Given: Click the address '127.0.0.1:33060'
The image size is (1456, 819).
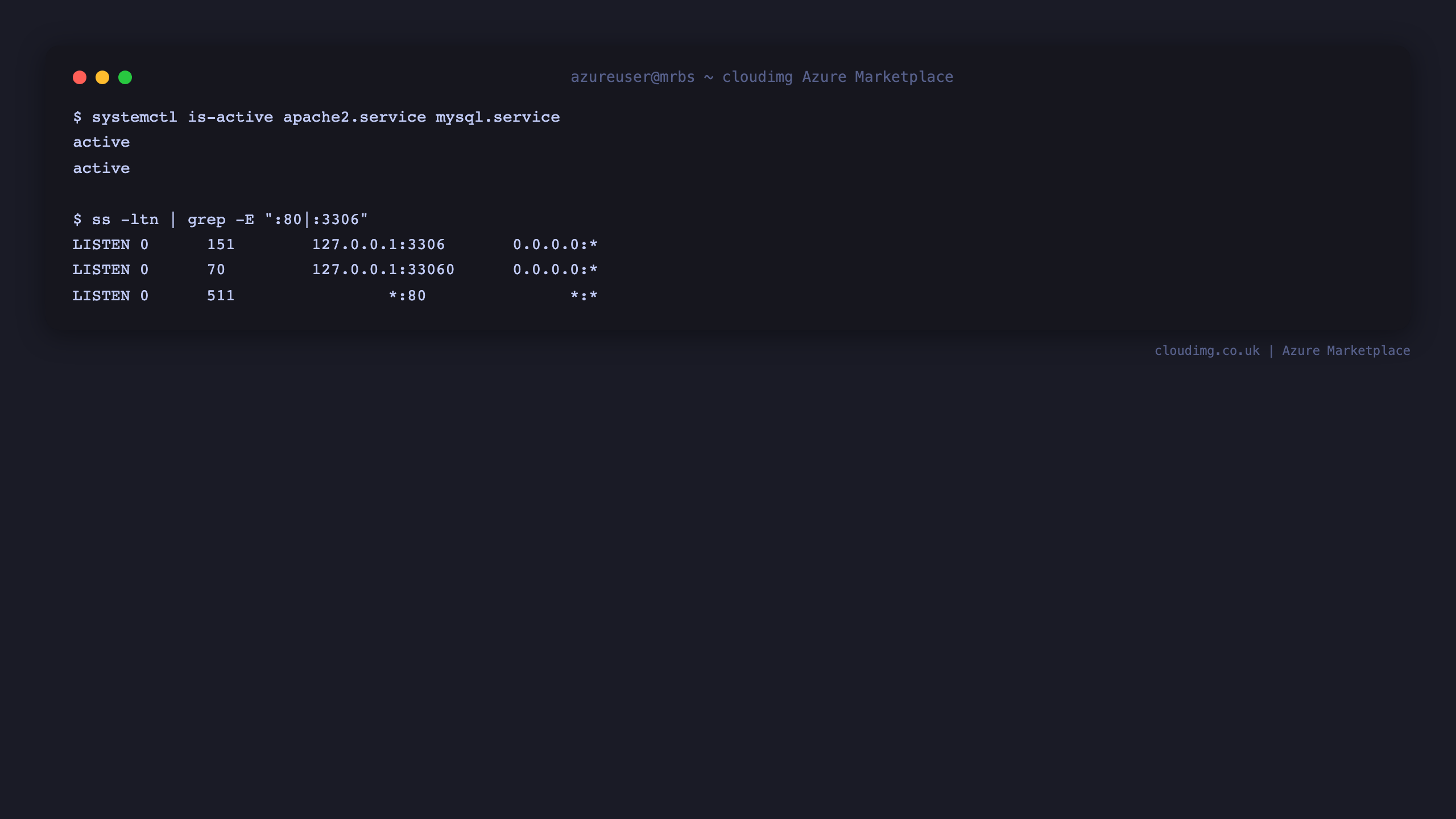Looking at the screenshot, I should (x=383, y=270).
